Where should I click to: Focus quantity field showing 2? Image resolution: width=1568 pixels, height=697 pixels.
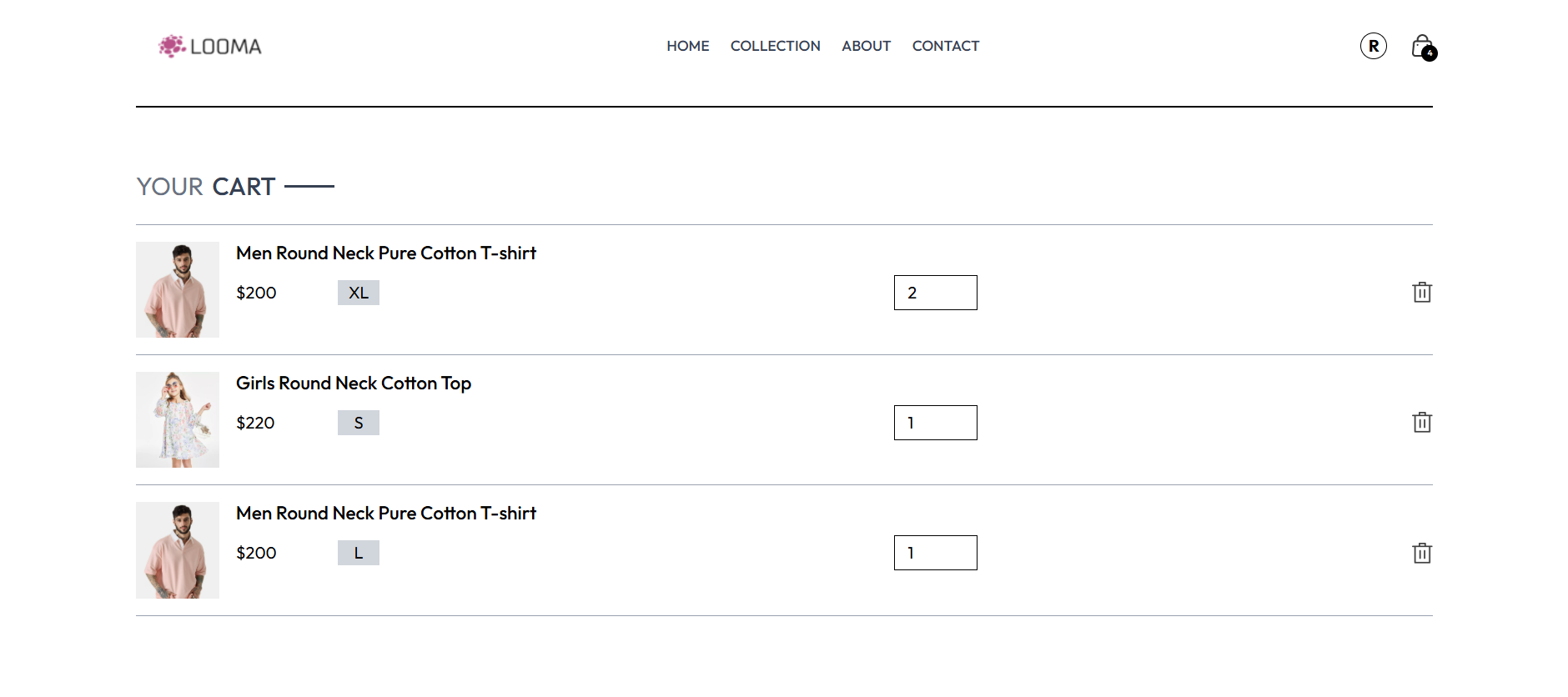click(936, 293)
